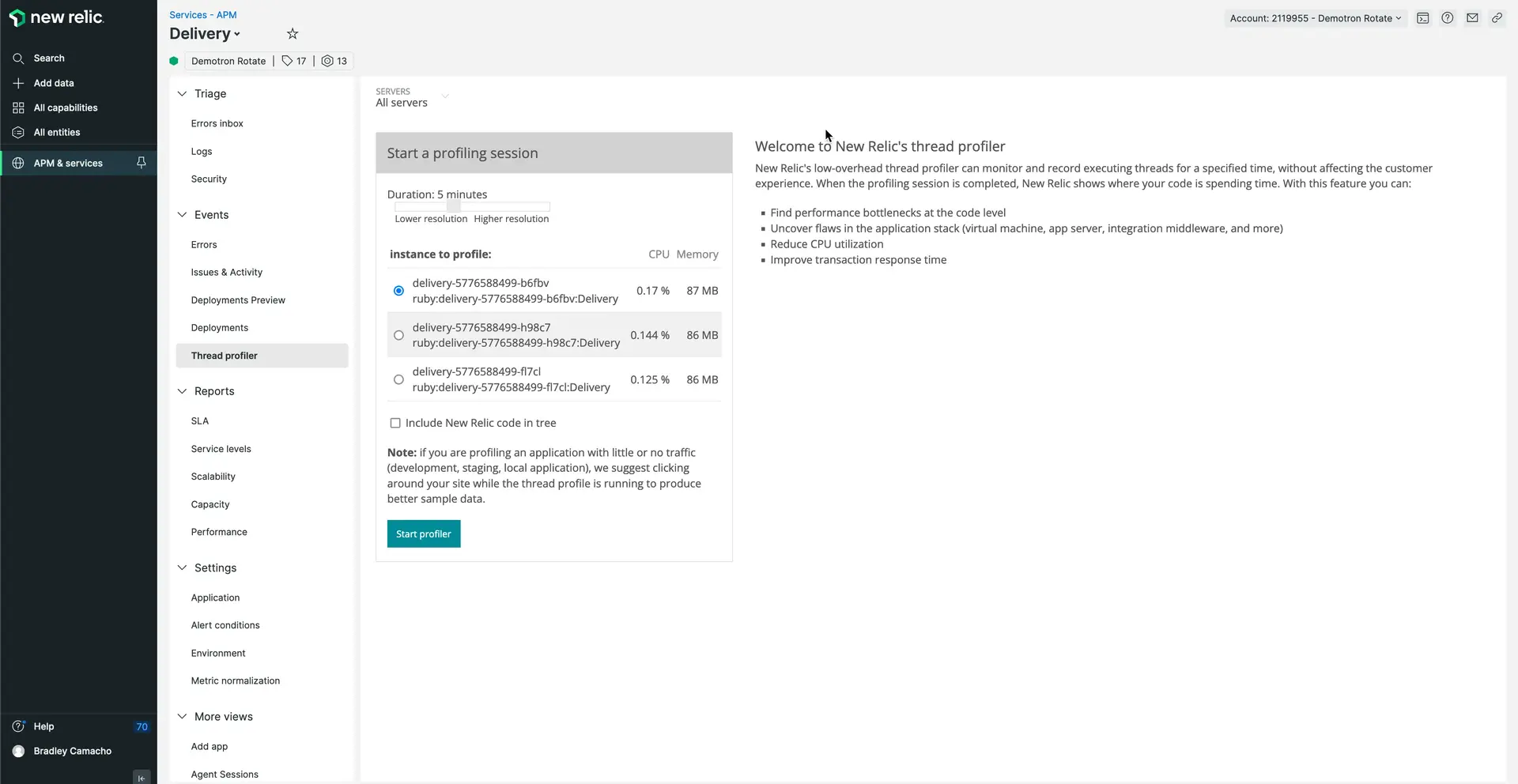Click the Start profiler button

pos(423,534)
